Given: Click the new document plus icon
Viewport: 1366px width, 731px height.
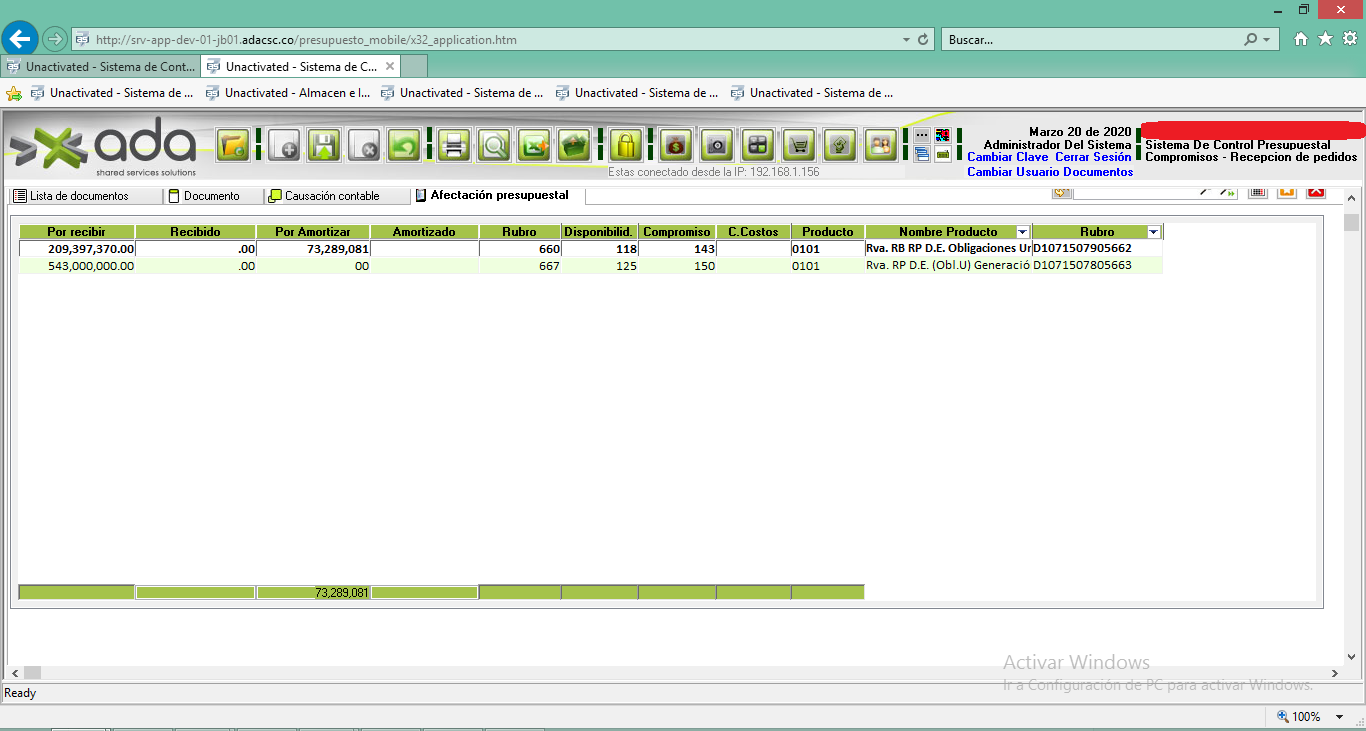Looking at the screenshot, I should tap(285, 146).
